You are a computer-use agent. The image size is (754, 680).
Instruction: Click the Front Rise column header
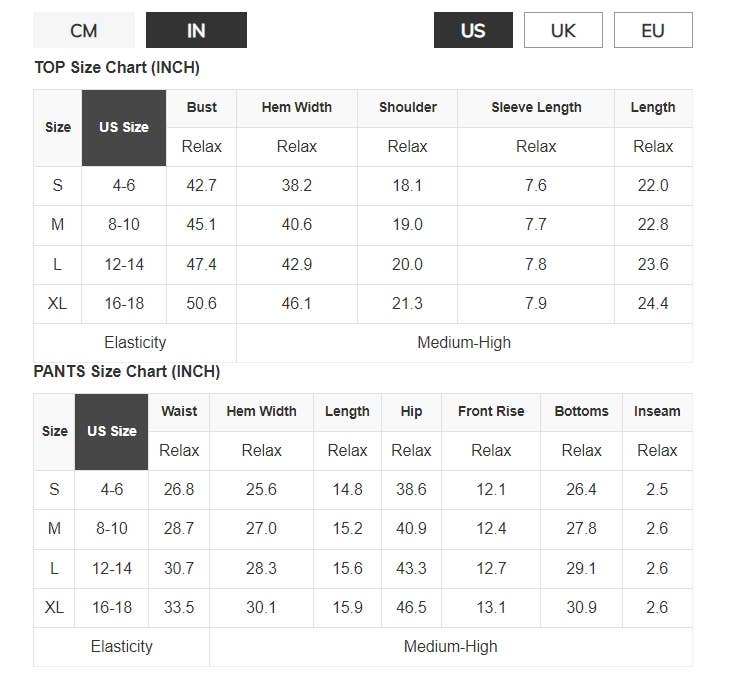coord(491,411)
